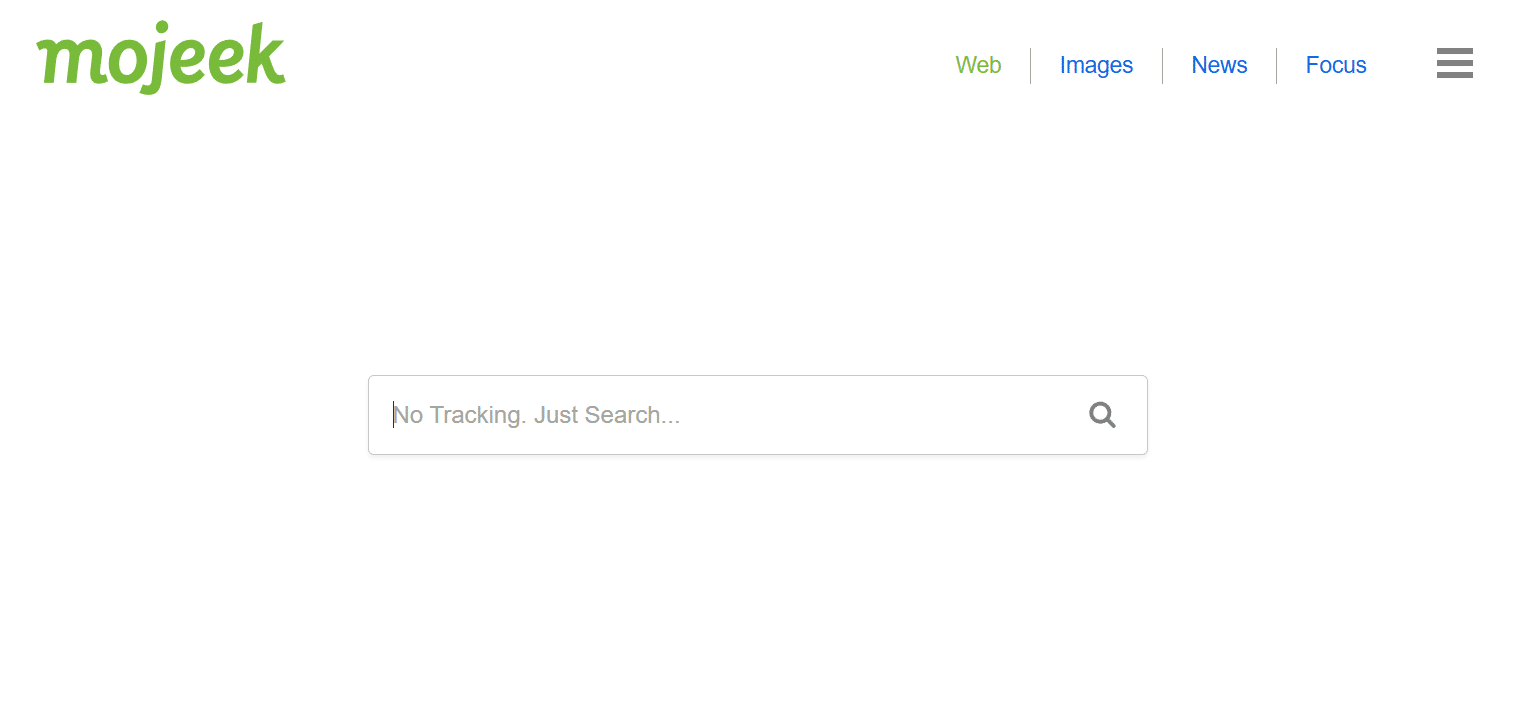Image resolution: width=1513 pixels, height=712 pixels.
Task: Select the Web search tab
Action: [x=978, y=65]
